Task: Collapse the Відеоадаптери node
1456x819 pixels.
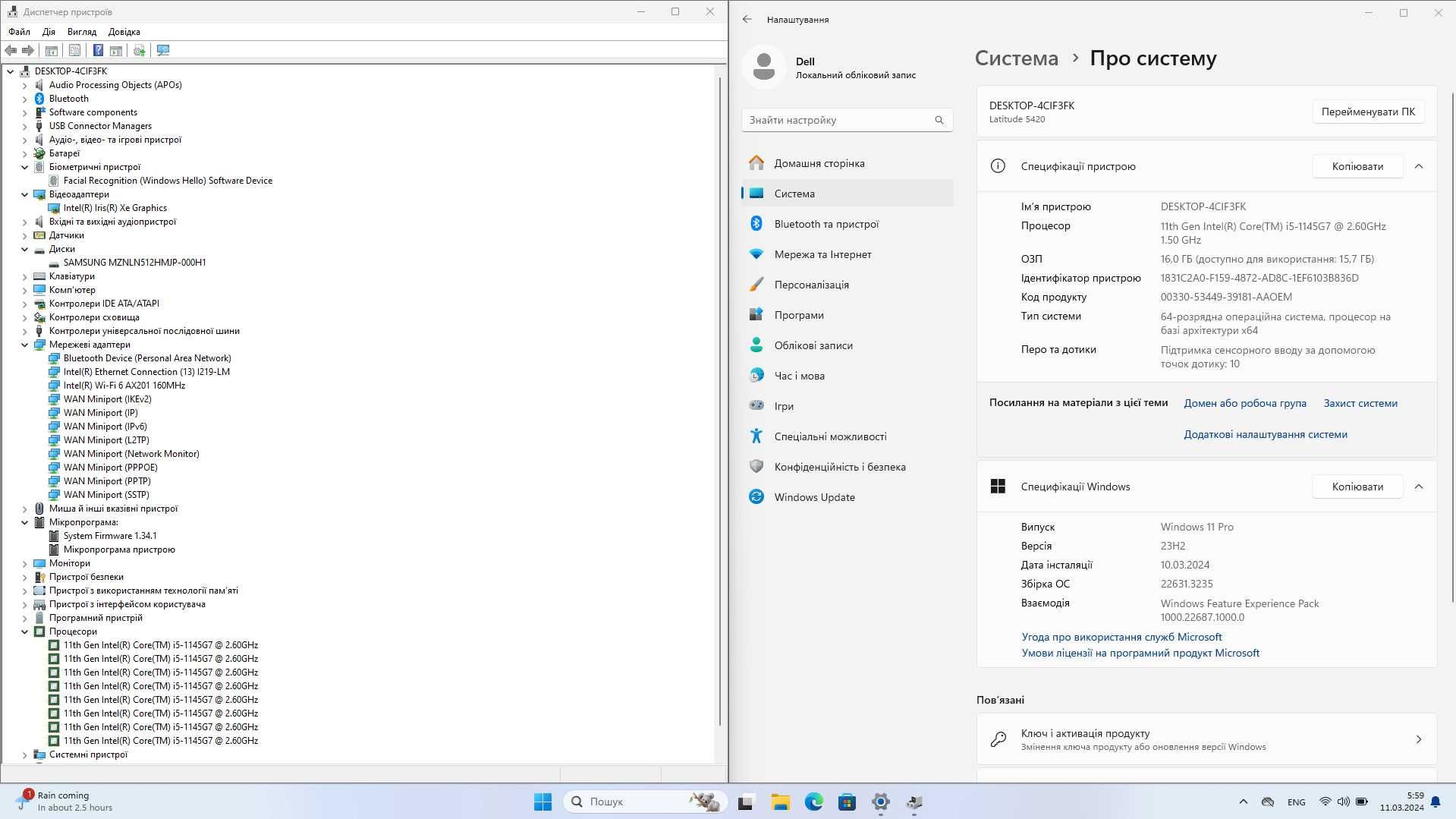Action: [24, 194]
